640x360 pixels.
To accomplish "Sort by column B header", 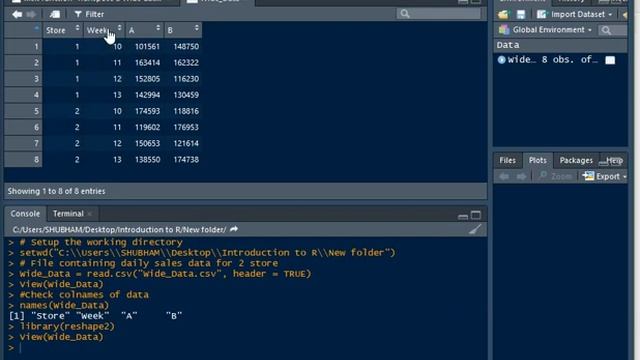I will pyautogui.click(x=183, y=30).
